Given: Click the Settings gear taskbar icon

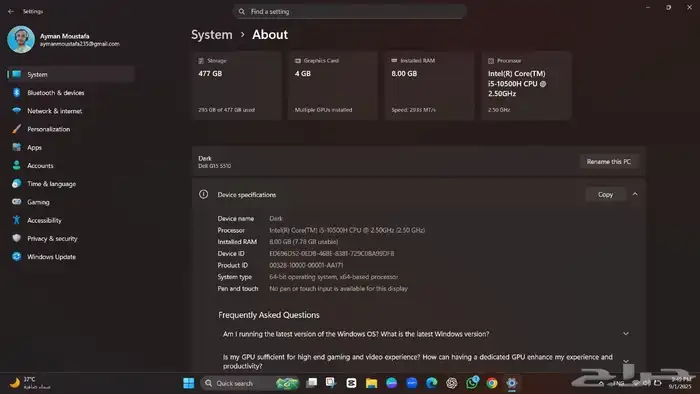Looking at the screenshot, I should point(512,383).
